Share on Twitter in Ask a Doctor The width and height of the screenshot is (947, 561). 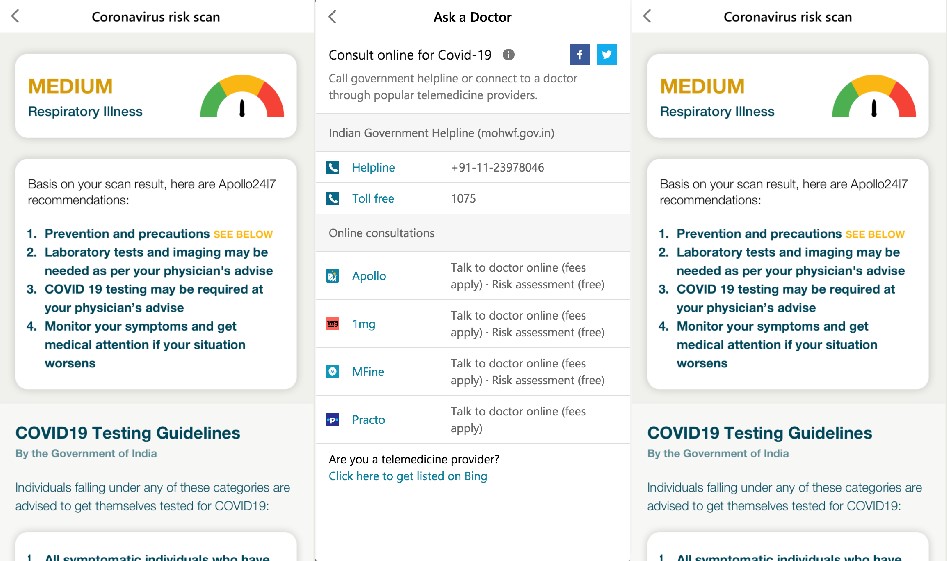tap(606, 54)
